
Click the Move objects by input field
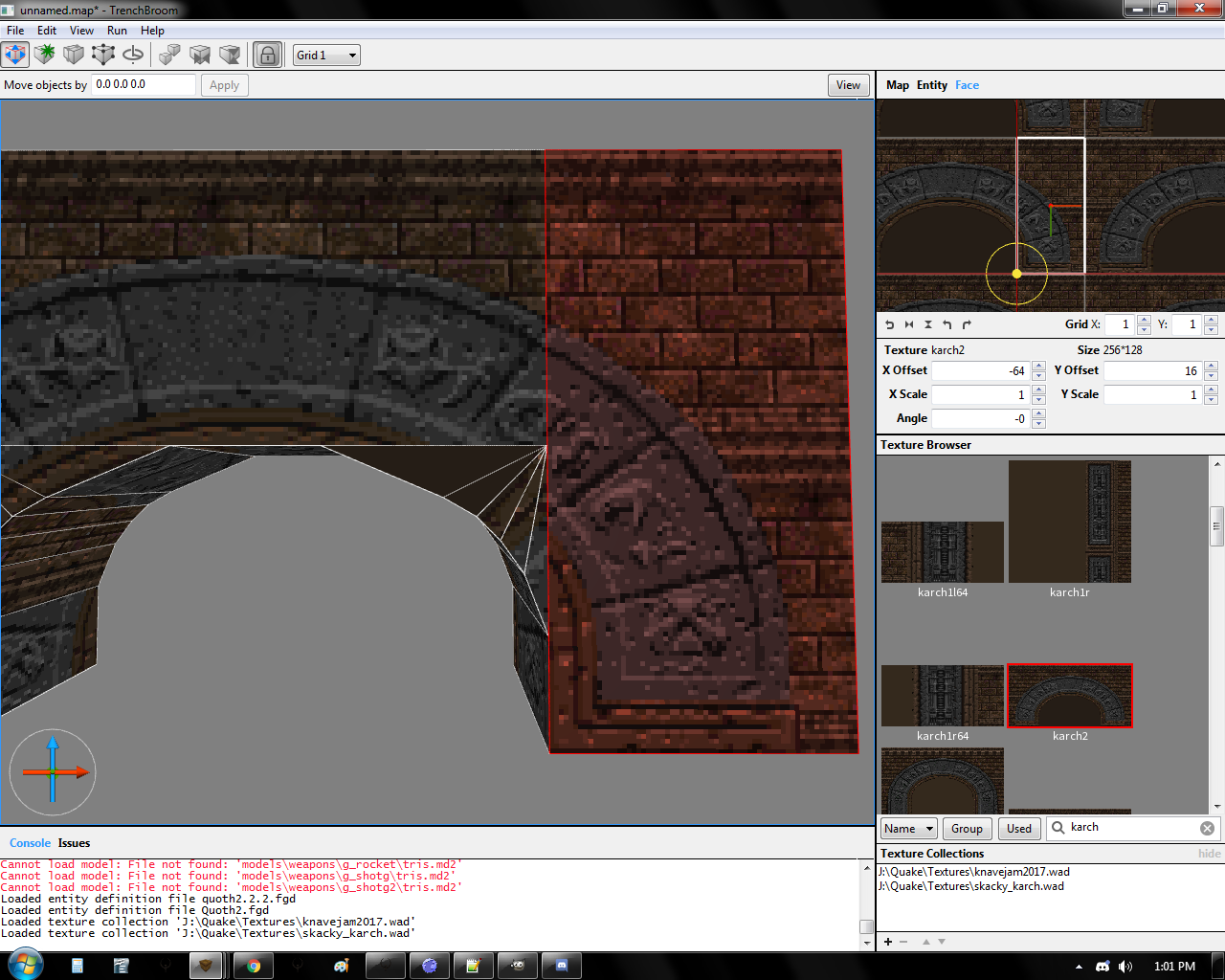144,85
